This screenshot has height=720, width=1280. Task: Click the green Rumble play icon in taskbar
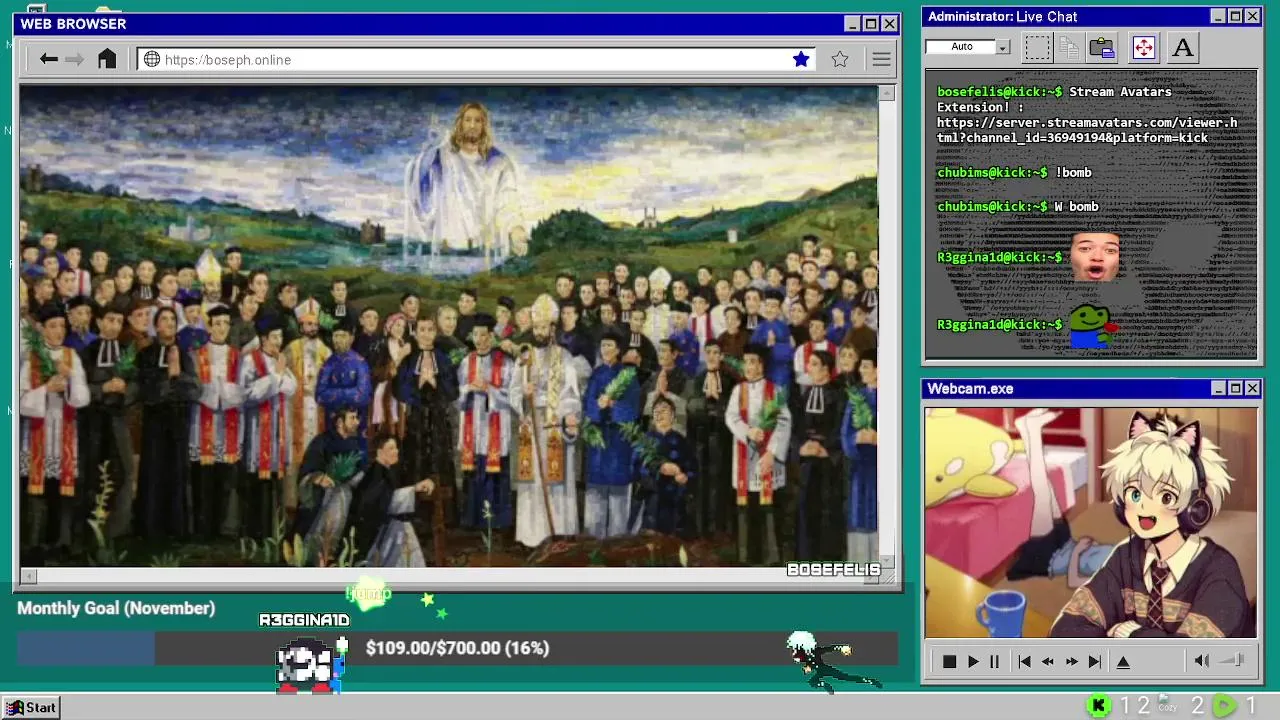[1223, 706]
